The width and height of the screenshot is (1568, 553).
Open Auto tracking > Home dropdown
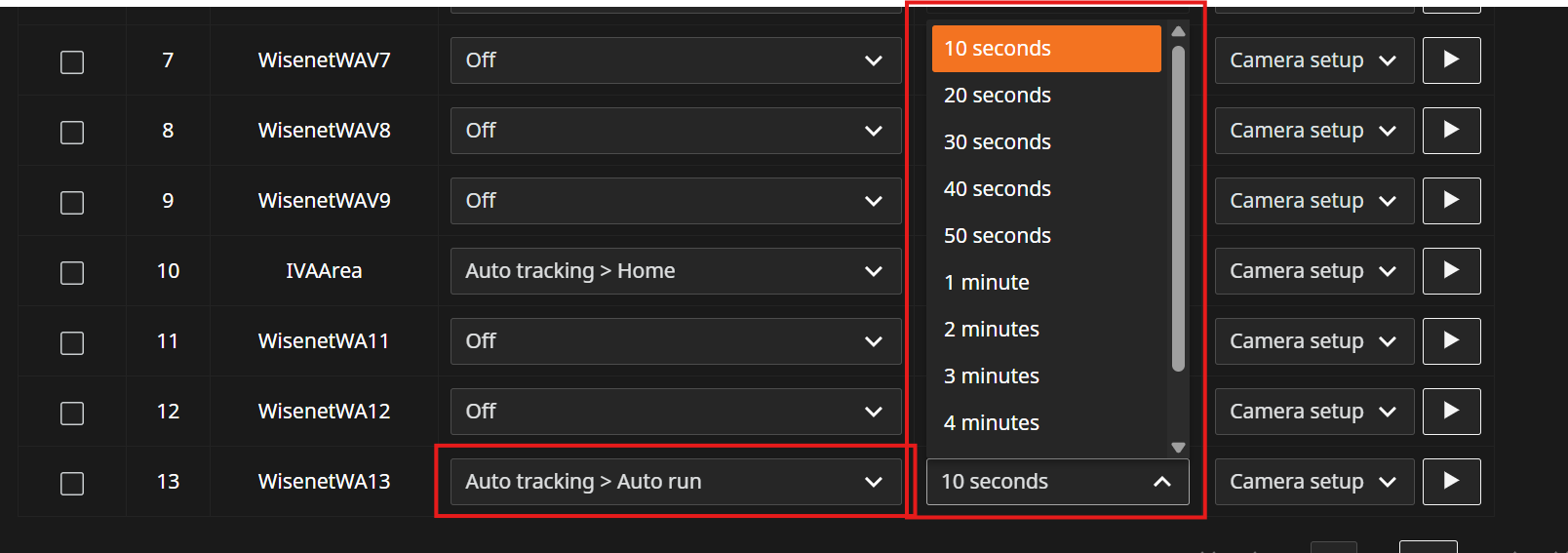pos(675,271)
